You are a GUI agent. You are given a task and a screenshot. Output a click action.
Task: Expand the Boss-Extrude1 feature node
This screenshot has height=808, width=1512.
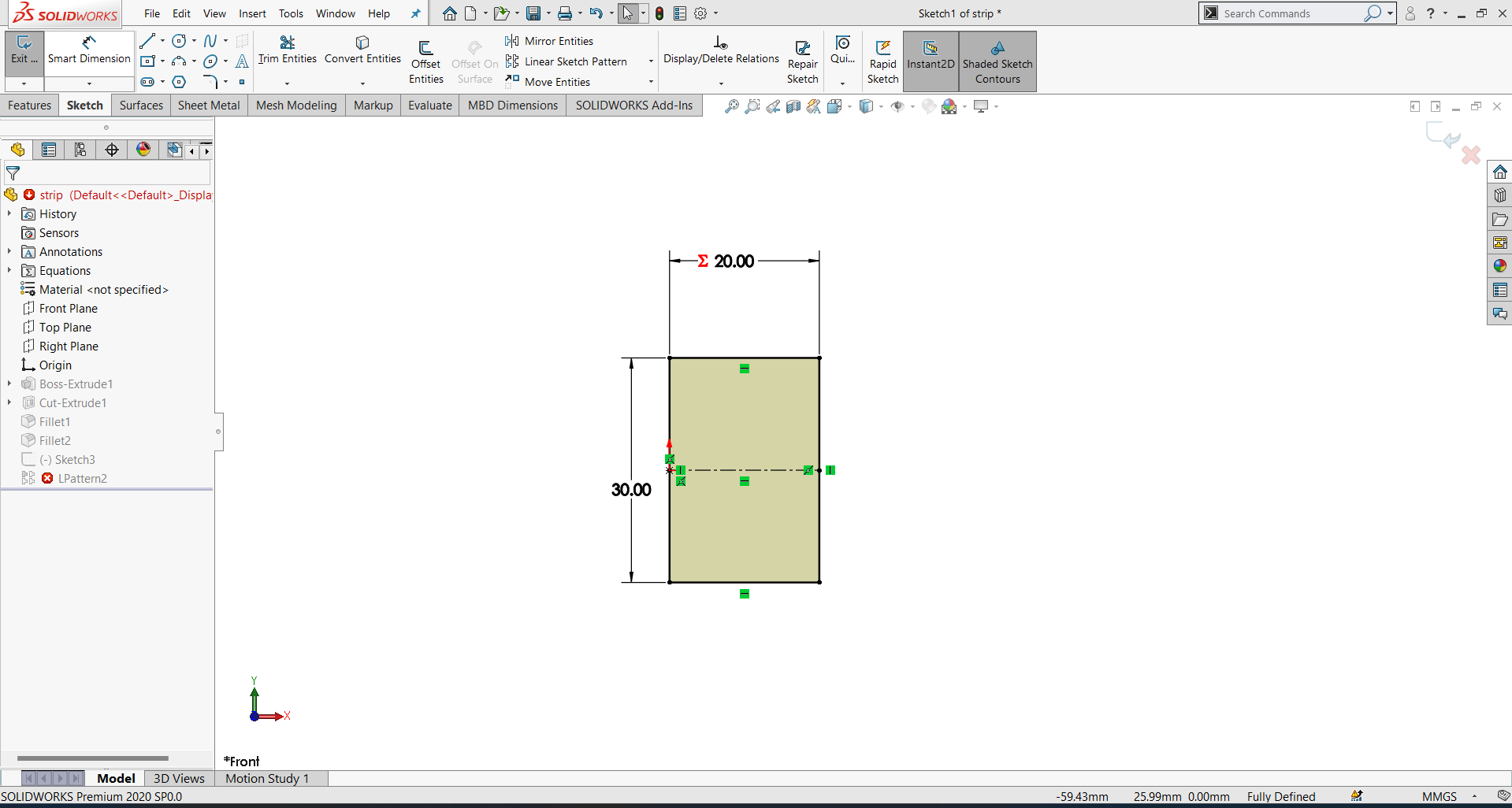(x=9, y=384)
